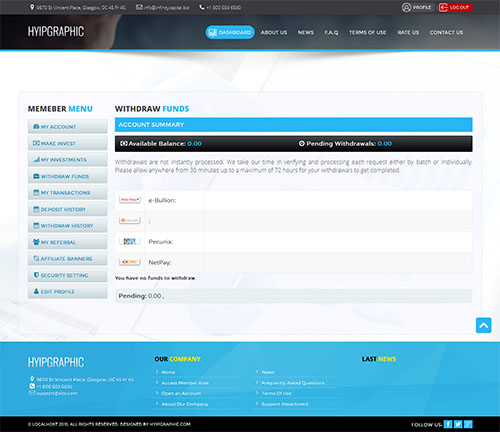Click the Twitter icon in footer
This screenshot has width=500, height=432.
[458, 424]
